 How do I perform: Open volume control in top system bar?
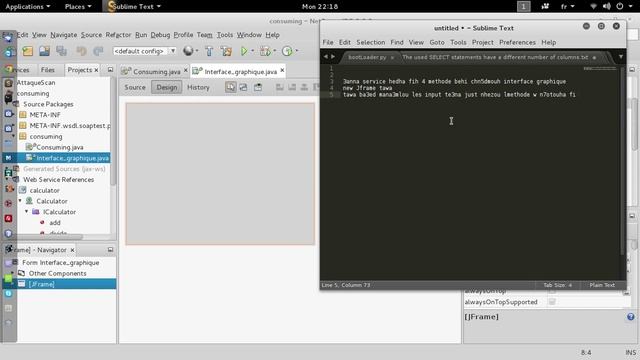click(607, 6)
